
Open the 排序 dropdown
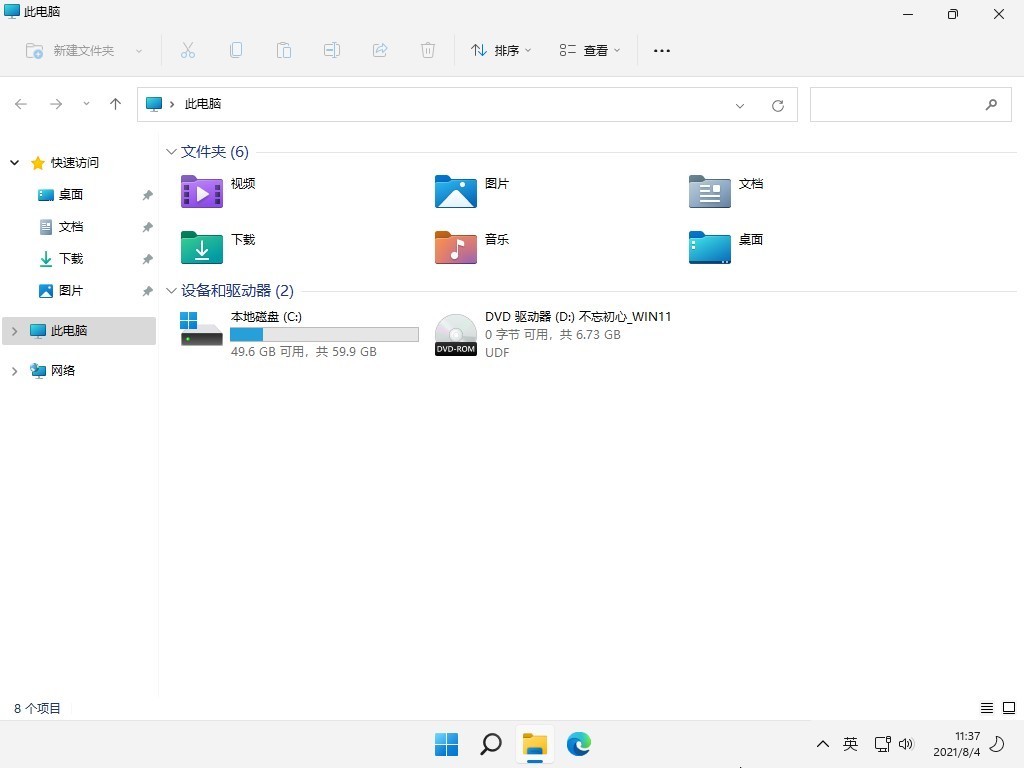pos(501,50)
